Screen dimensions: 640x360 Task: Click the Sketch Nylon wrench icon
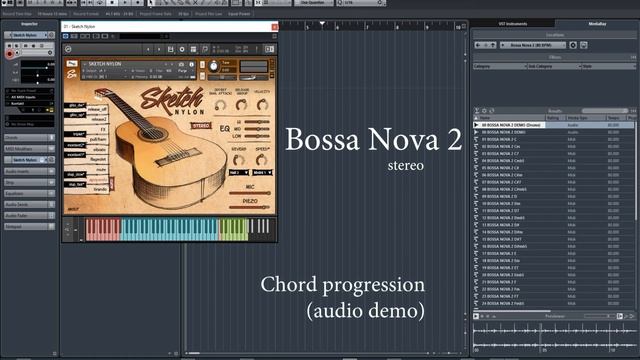point(71,64)
